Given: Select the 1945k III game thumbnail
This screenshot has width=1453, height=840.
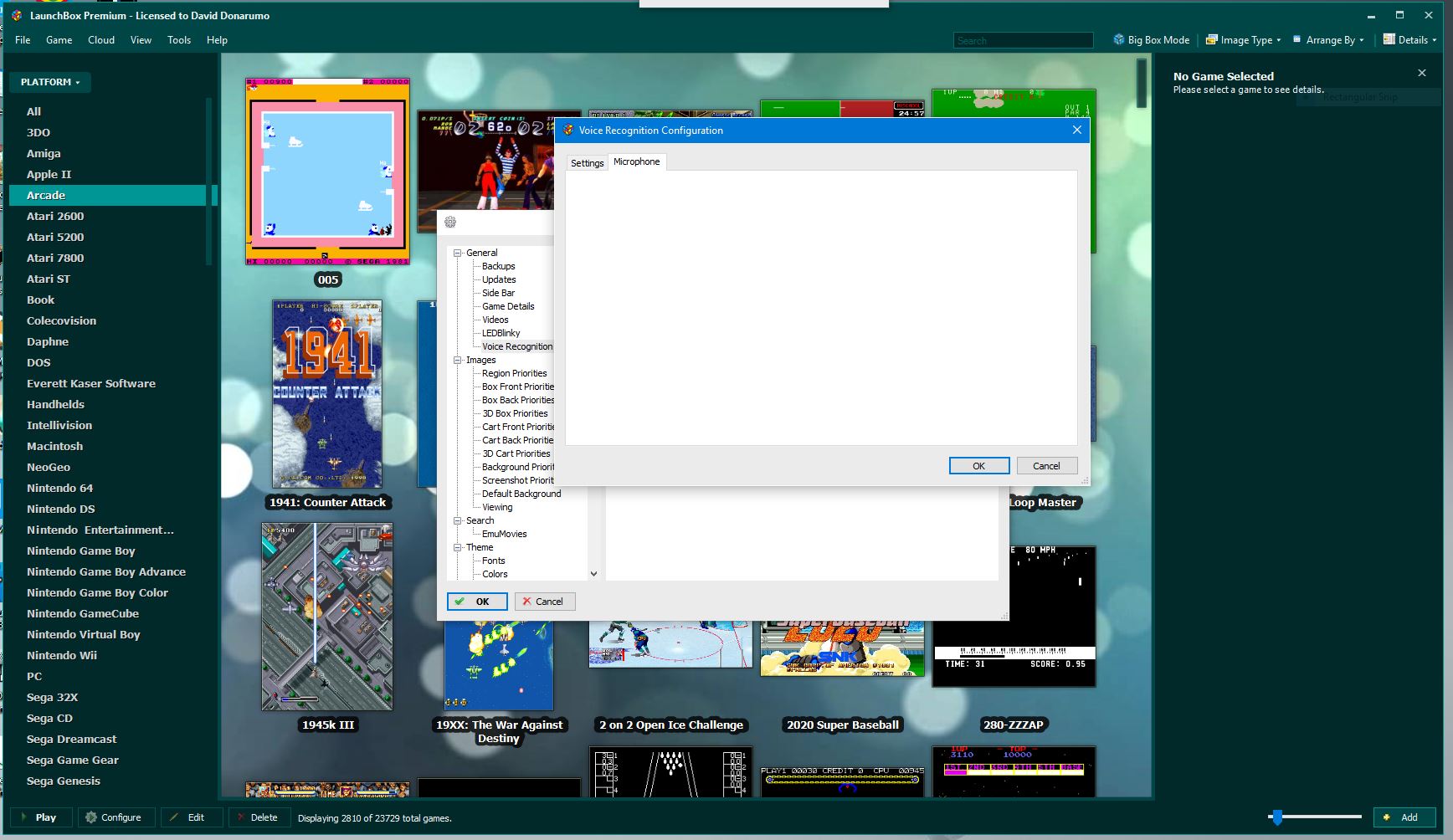Looking at the screenshot, I should click(x=327, y=617).
